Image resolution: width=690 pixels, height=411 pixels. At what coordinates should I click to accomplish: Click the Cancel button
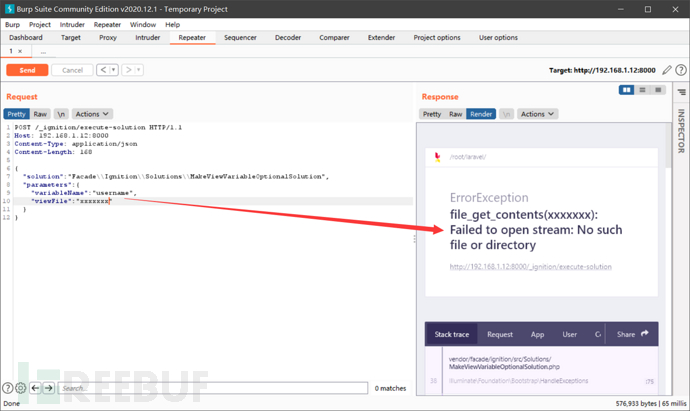click(72, 70)
